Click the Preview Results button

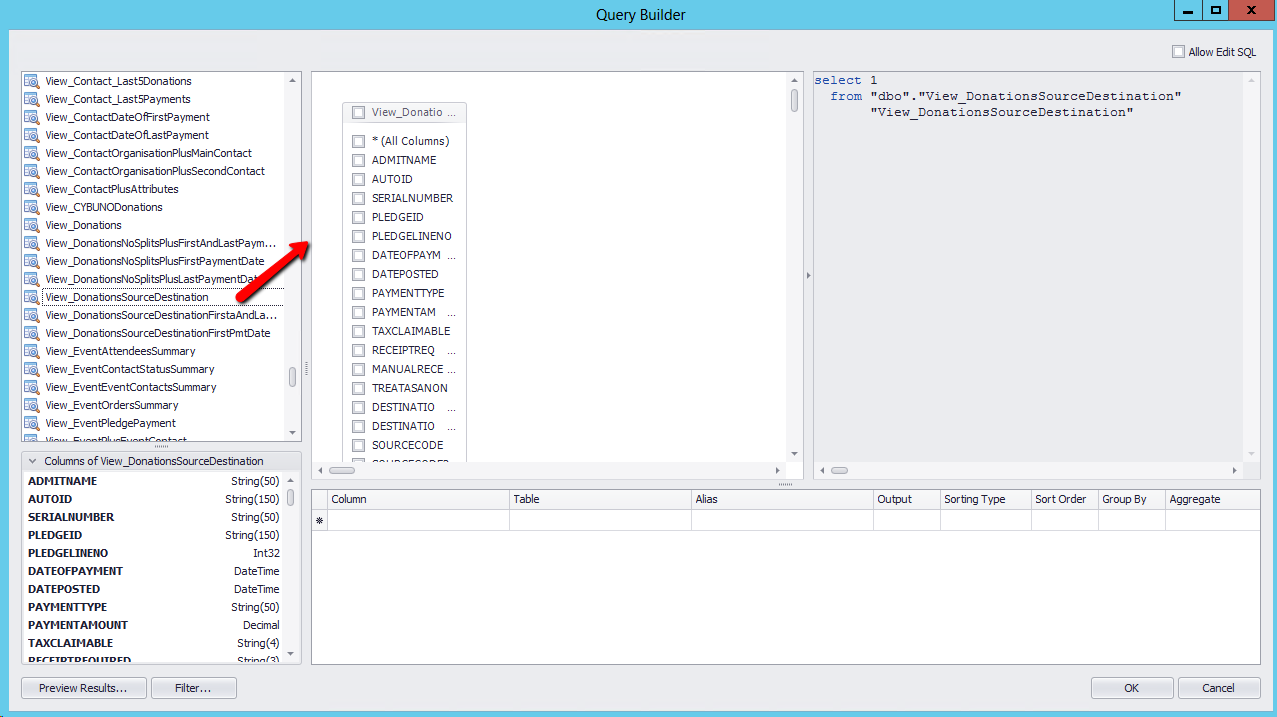[84, 688]
